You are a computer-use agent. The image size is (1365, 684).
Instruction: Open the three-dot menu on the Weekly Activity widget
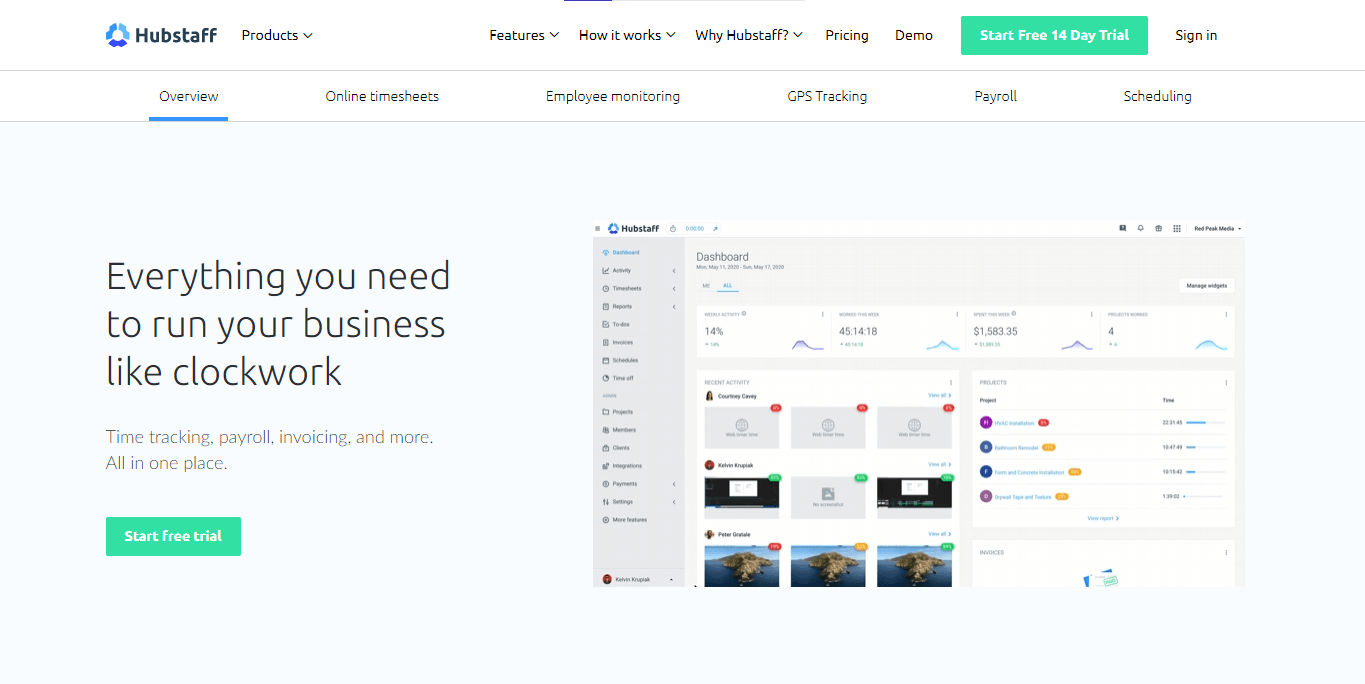(x=822, y=314)
